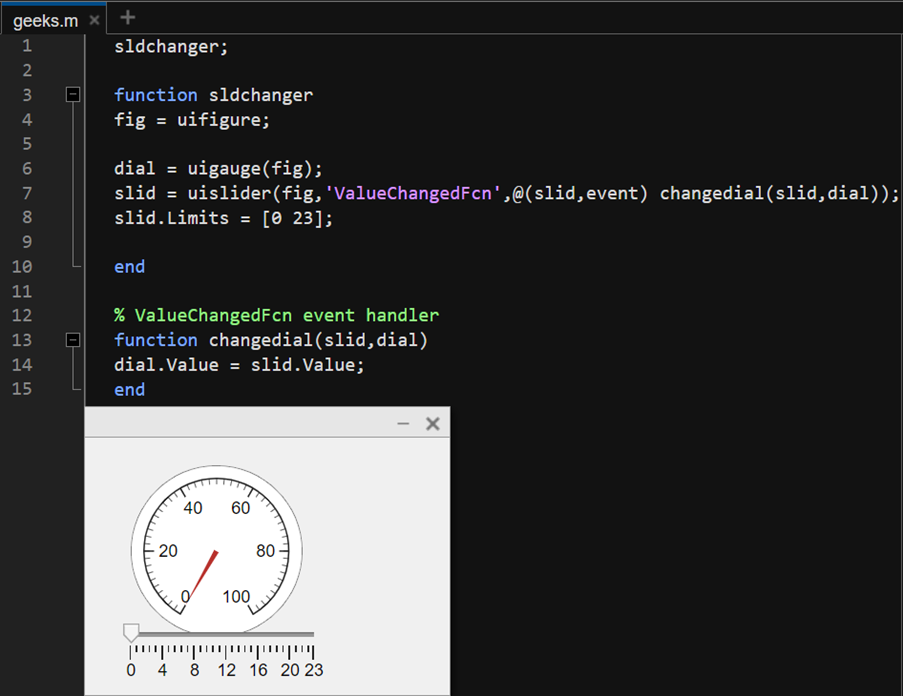This screenshot has width=903, height=696.
Task: Click line number 13 in gutter
Action: 22,340
